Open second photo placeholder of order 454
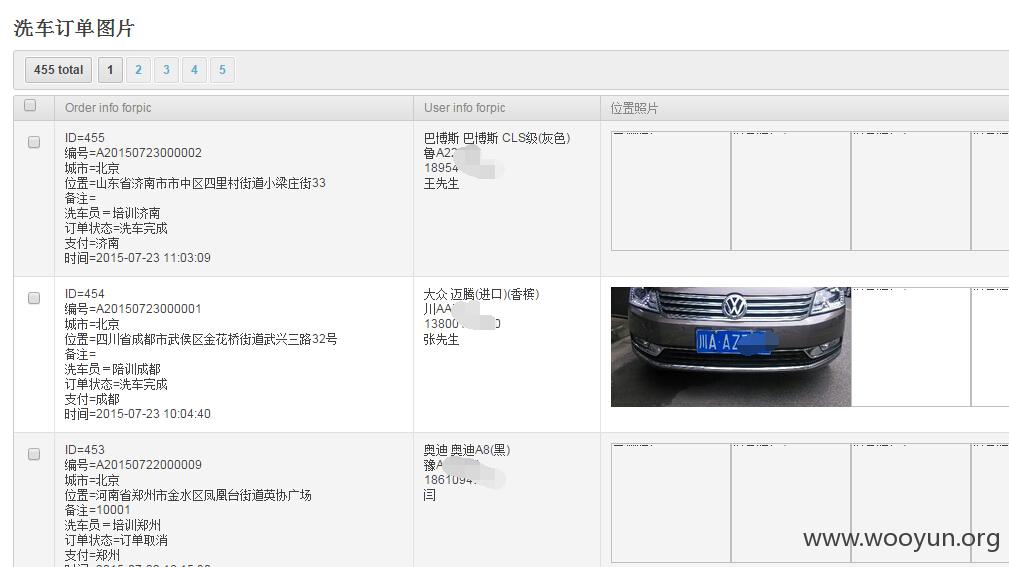The height and width of the screenshot is (567, 1009). coord(911,347)
